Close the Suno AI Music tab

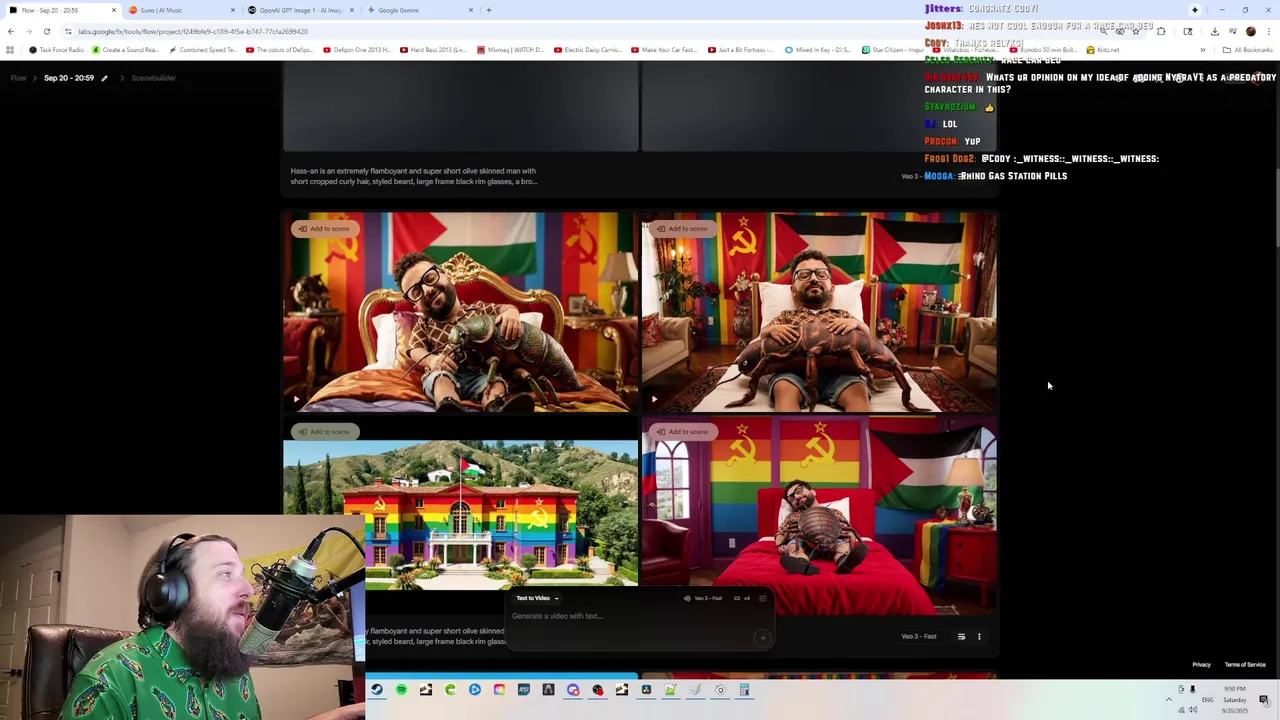233,10
